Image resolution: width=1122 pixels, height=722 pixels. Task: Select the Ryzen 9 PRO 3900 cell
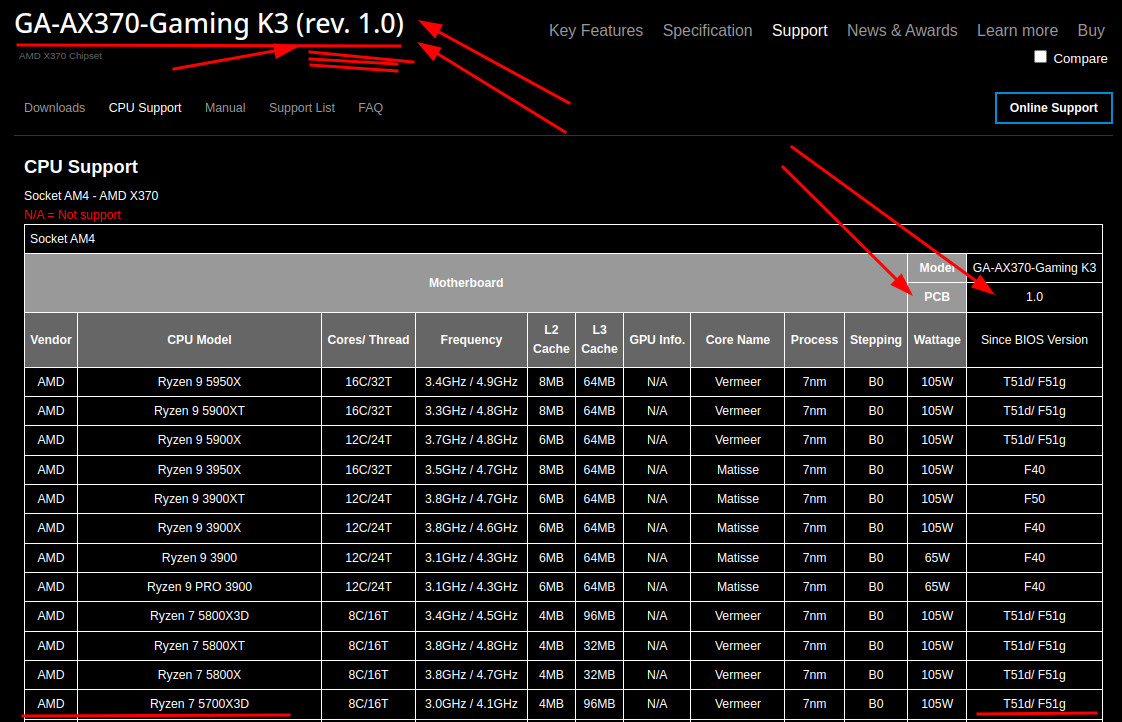coord(199,587)
